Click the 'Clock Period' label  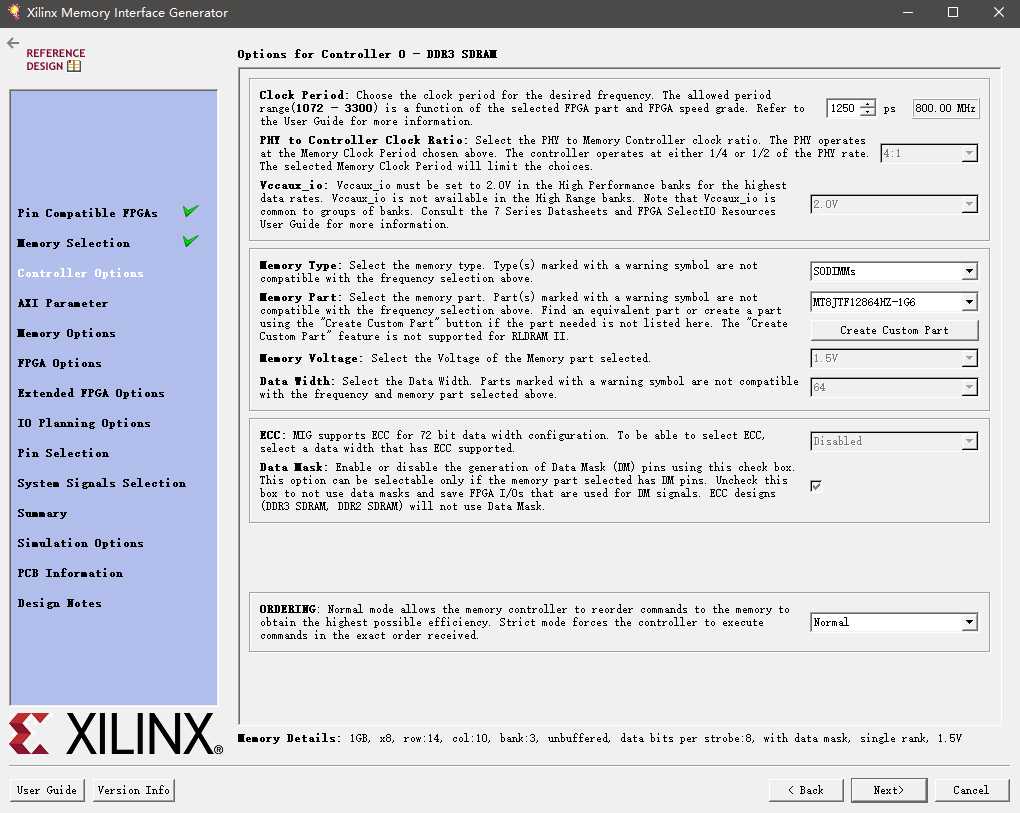pos(303,95)
